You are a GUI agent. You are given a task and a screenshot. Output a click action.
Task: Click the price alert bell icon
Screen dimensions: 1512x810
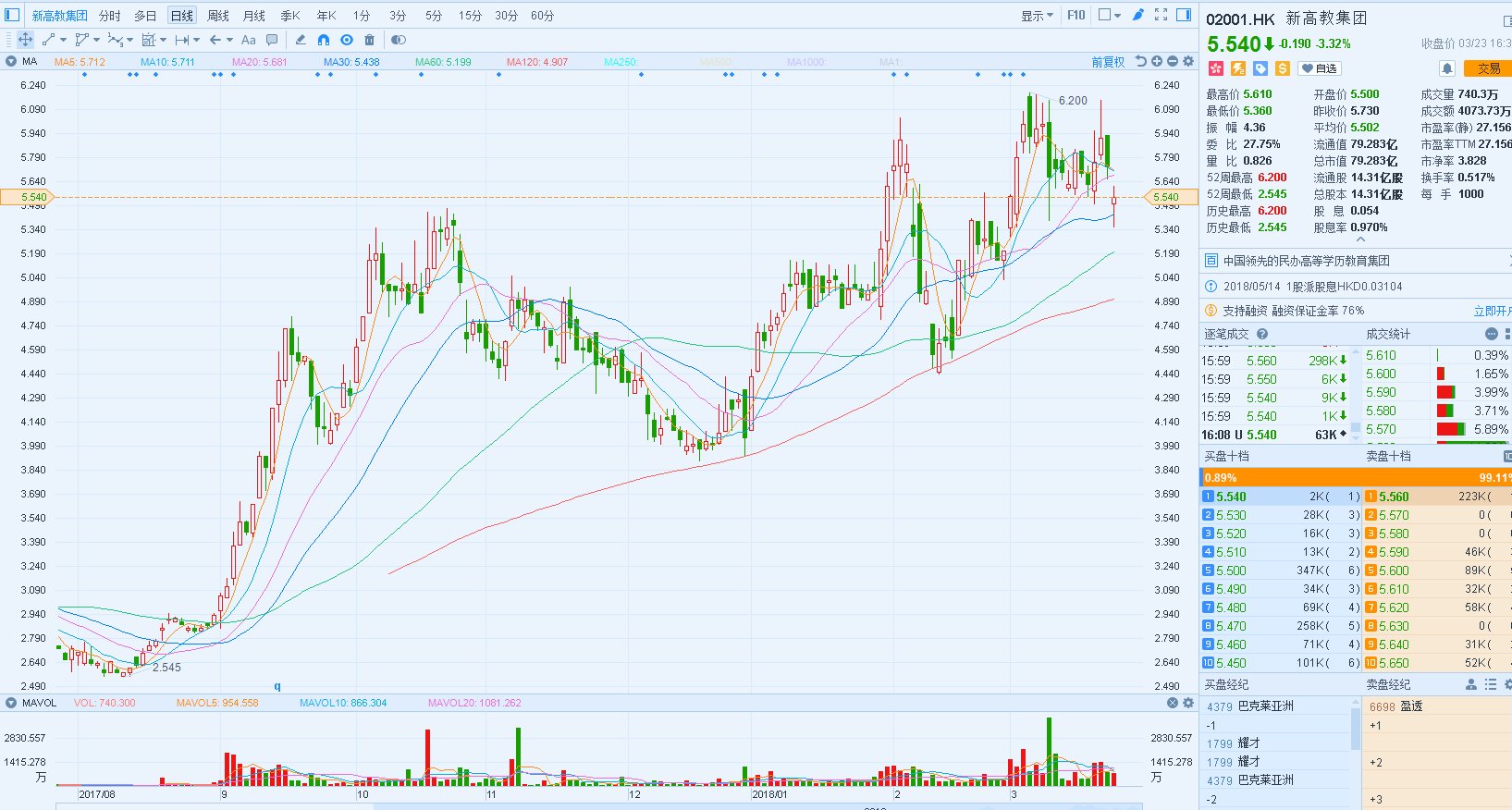(1447, 68)
